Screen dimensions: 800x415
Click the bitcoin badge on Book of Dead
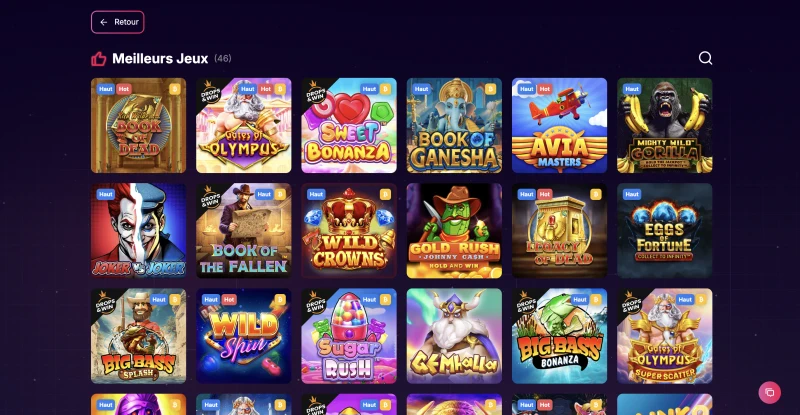click(x=175, y=89)
